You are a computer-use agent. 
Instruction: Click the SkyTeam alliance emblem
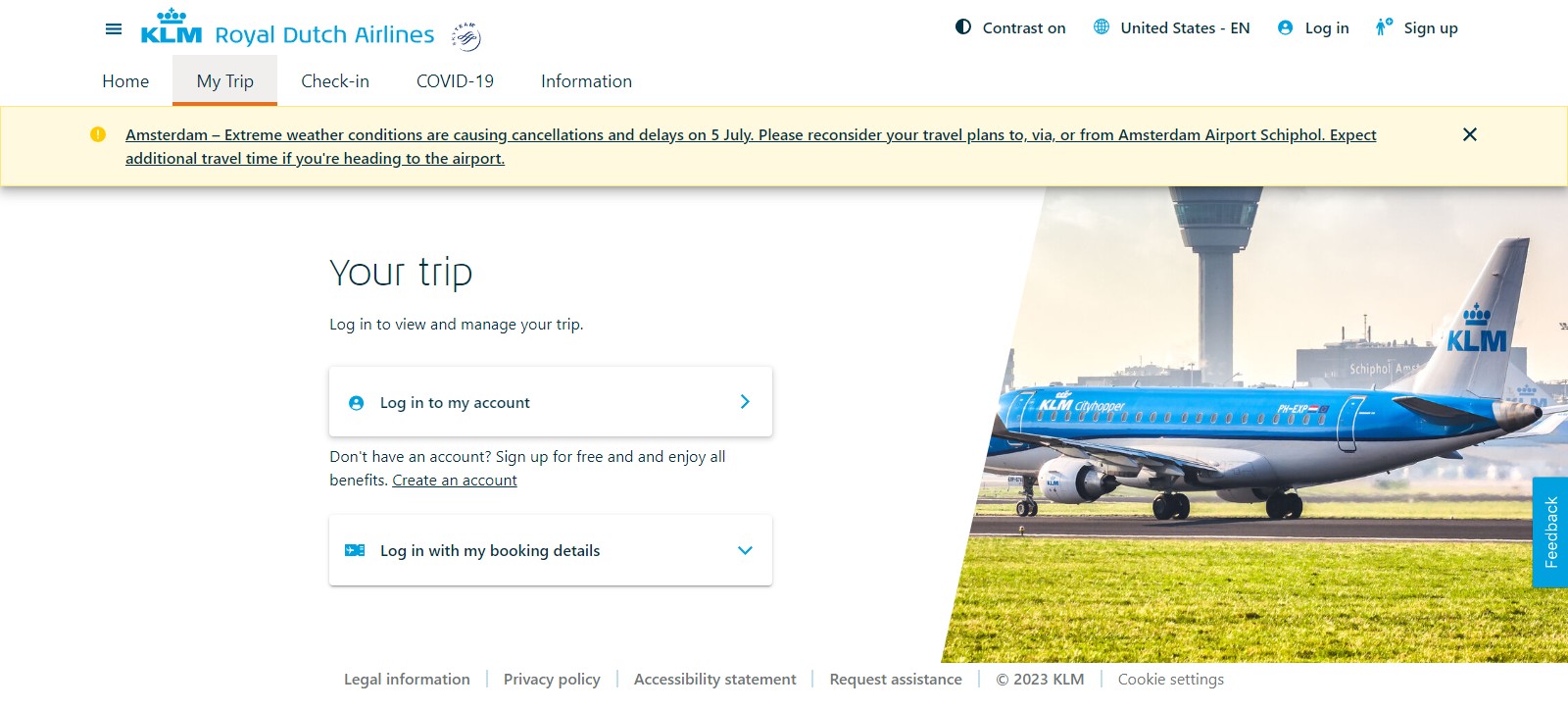tap(466, 36)
